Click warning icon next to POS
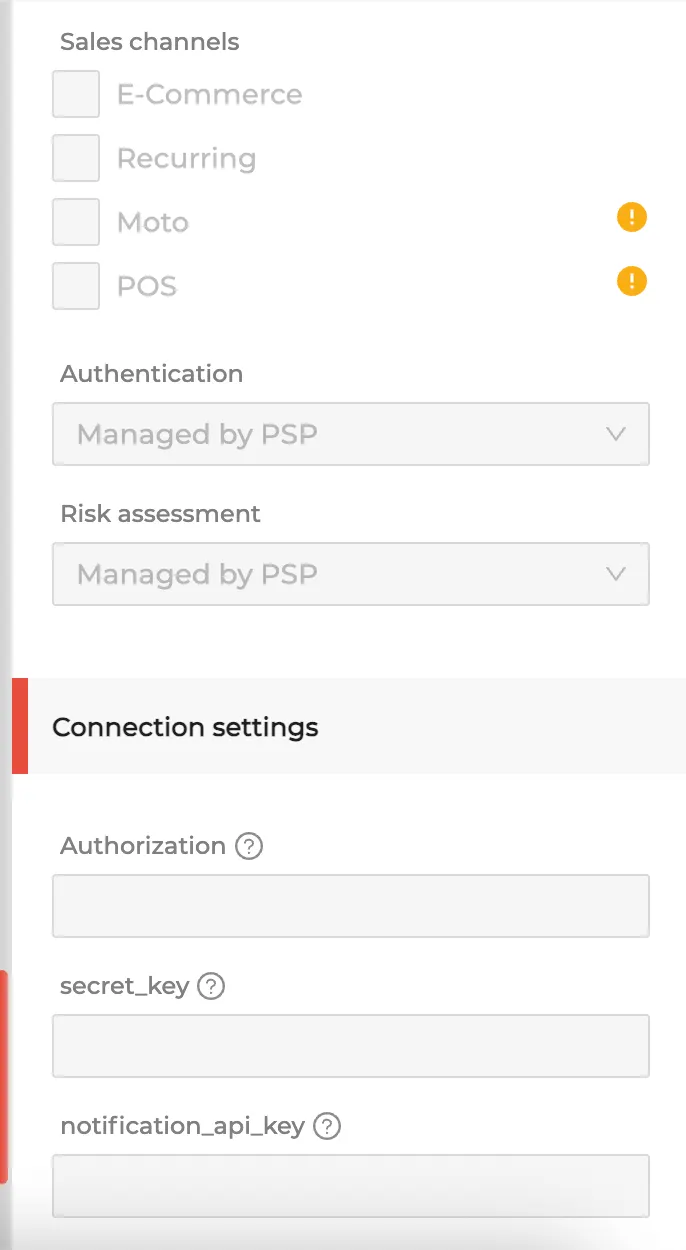The height and width of the screenshot is (1250, 686). [632, 281]
